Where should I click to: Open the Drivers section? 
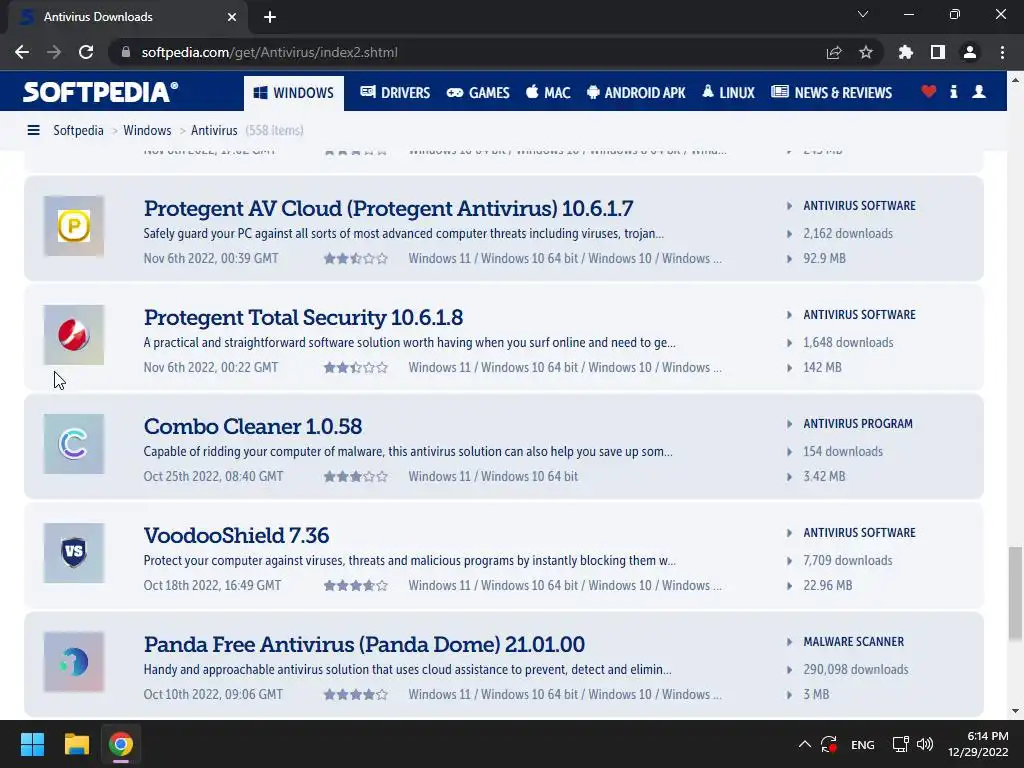coord(395,93)
